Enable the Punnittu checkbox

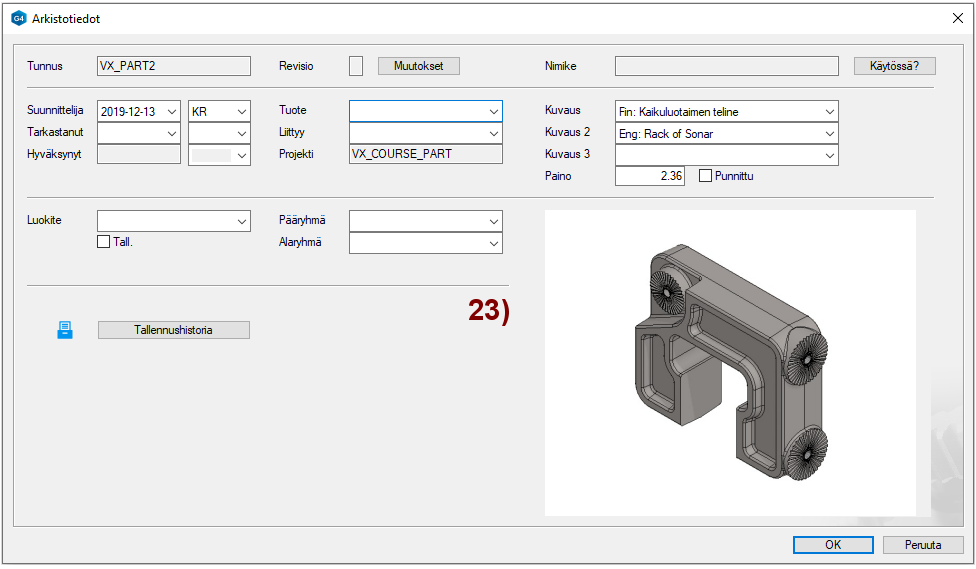tap(706, 176)
